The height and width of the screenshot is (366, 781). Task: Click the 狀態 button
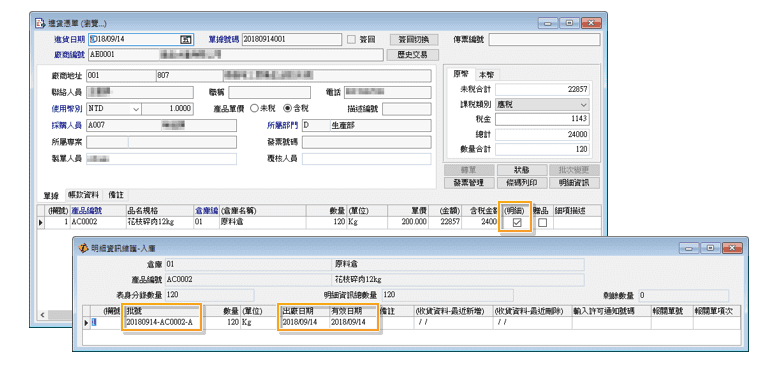(521, 170)
